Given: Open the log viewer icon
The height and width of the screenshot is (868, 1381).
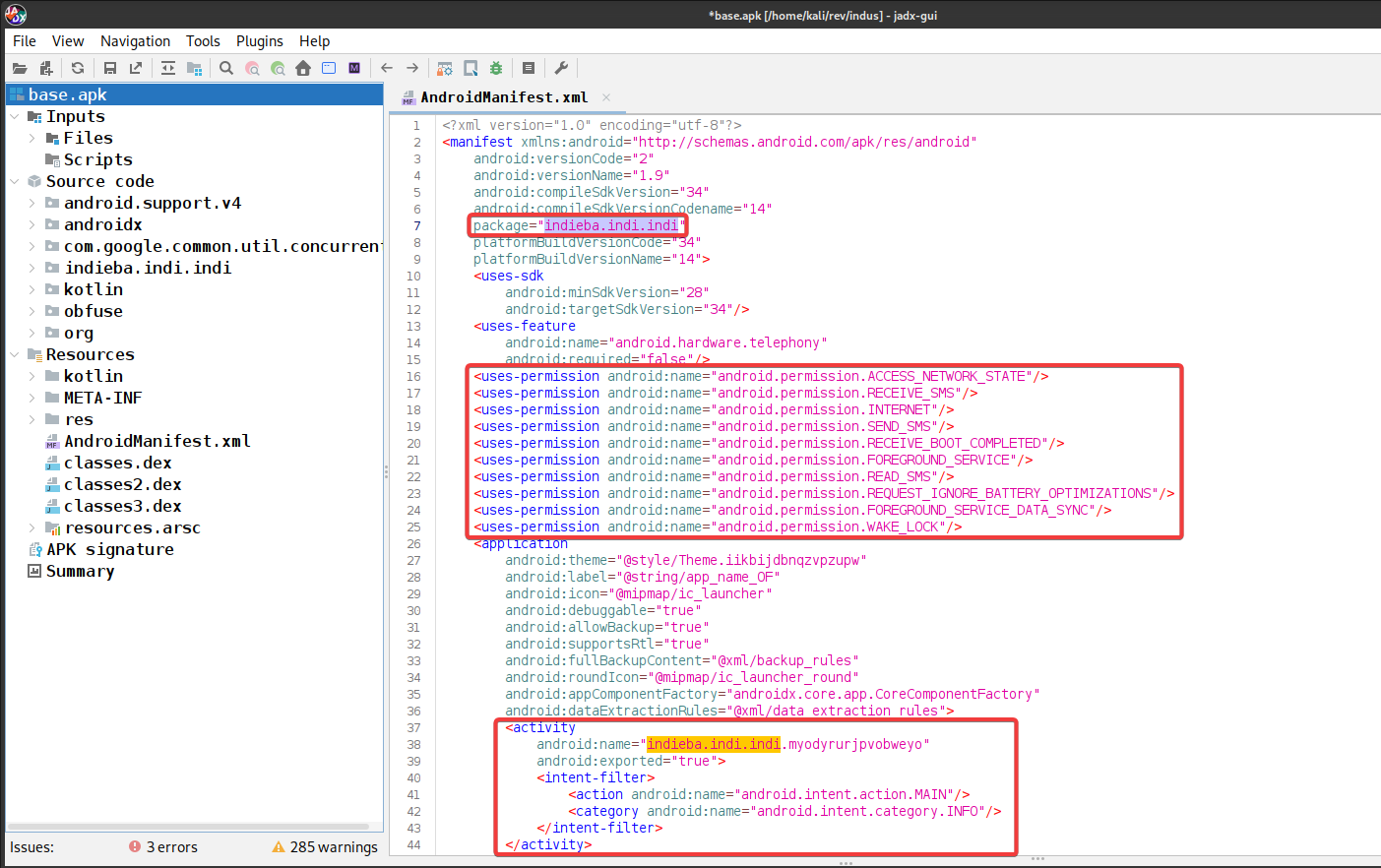Looking at the screenshot, I should (x=529, y=68).
